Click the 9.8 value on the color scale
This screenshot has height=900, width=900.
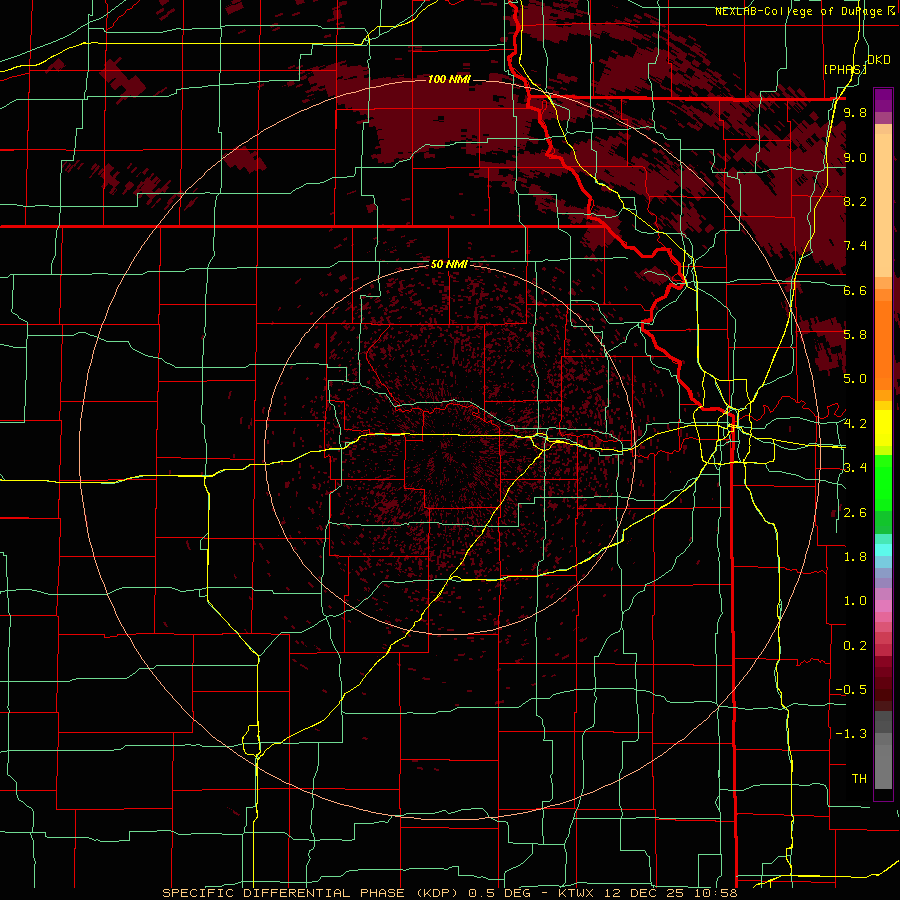(x=855, y=113)
